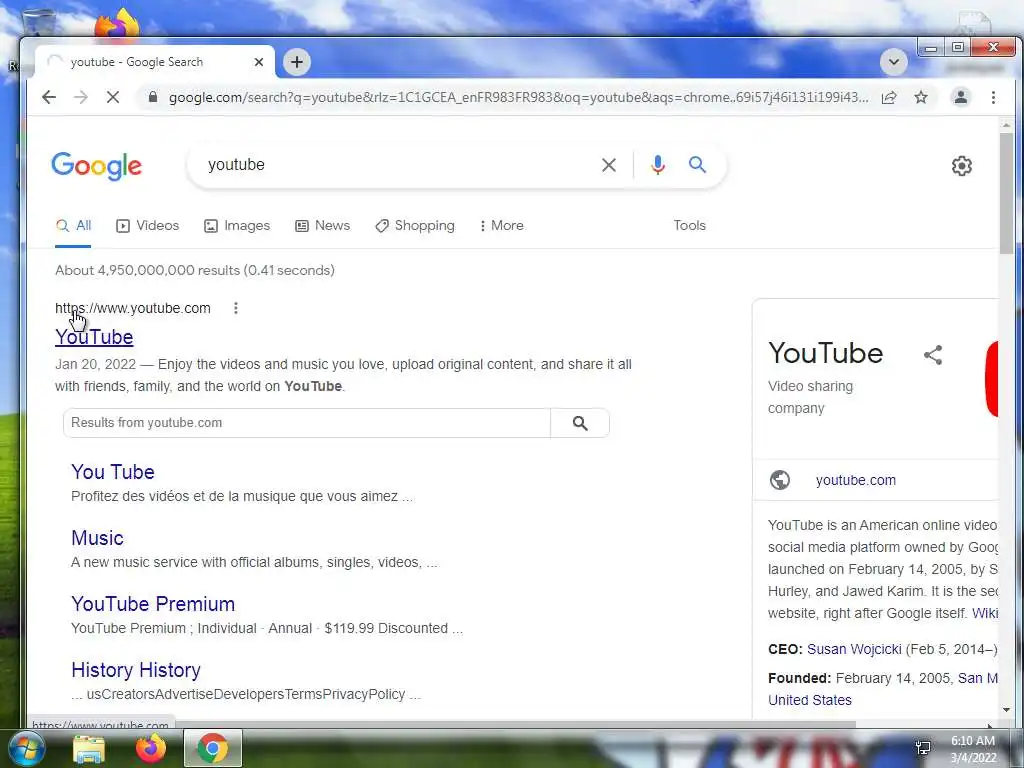
Task: Click the globe icon next to youtube.com
Action: [x=780, y=480]
